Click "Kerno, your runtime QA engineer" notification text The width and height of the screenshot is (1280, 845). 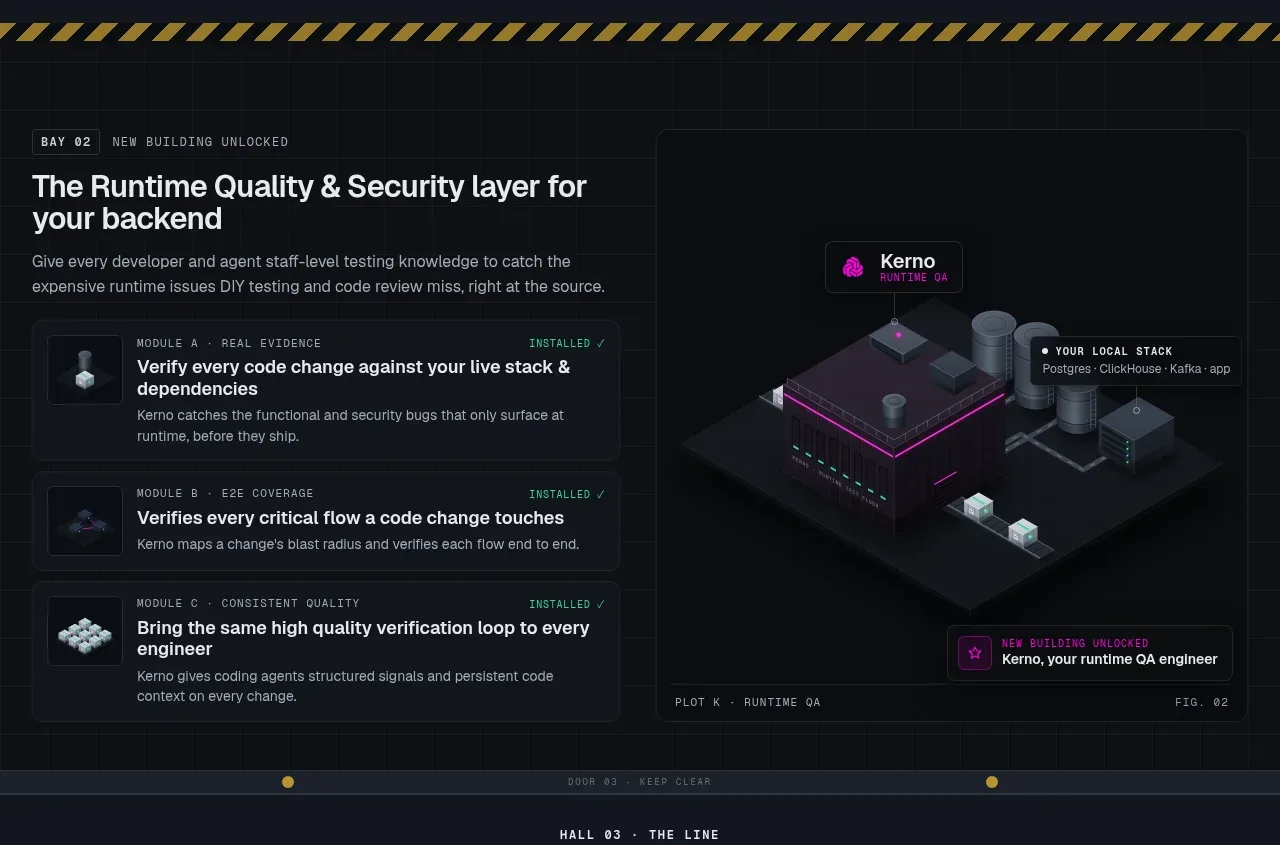point(1110,659)
